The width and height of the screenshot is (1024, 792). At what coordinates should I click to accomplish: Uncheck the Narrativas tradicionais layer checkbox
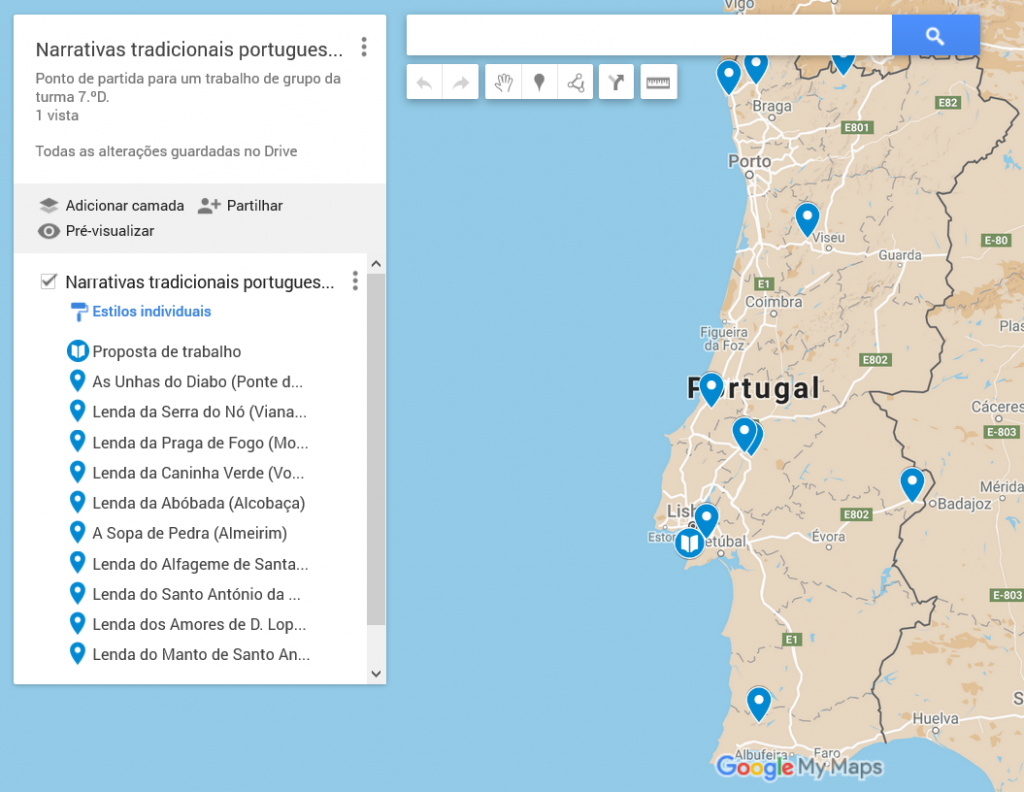48,281
